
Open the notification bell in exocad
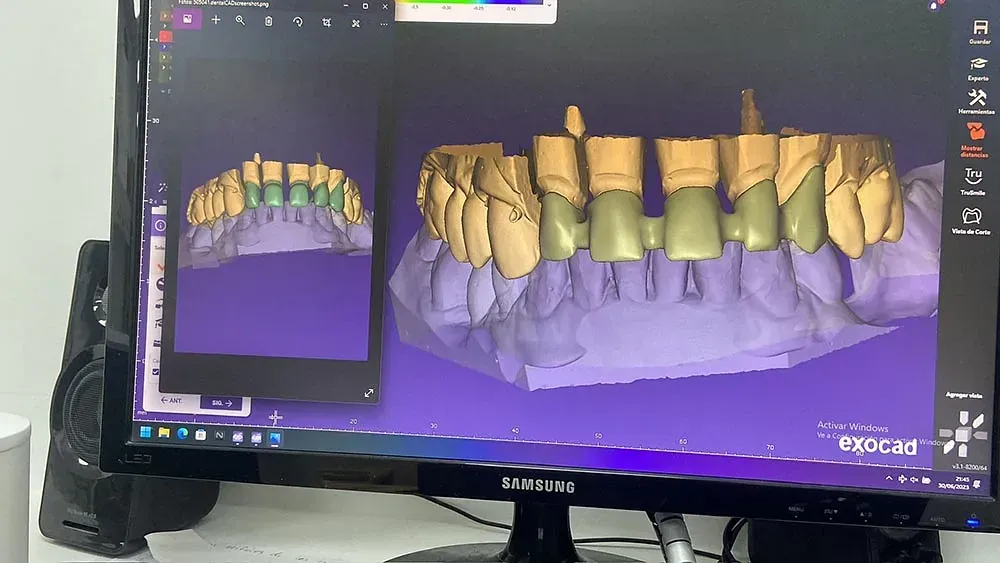tap(934, 6)
